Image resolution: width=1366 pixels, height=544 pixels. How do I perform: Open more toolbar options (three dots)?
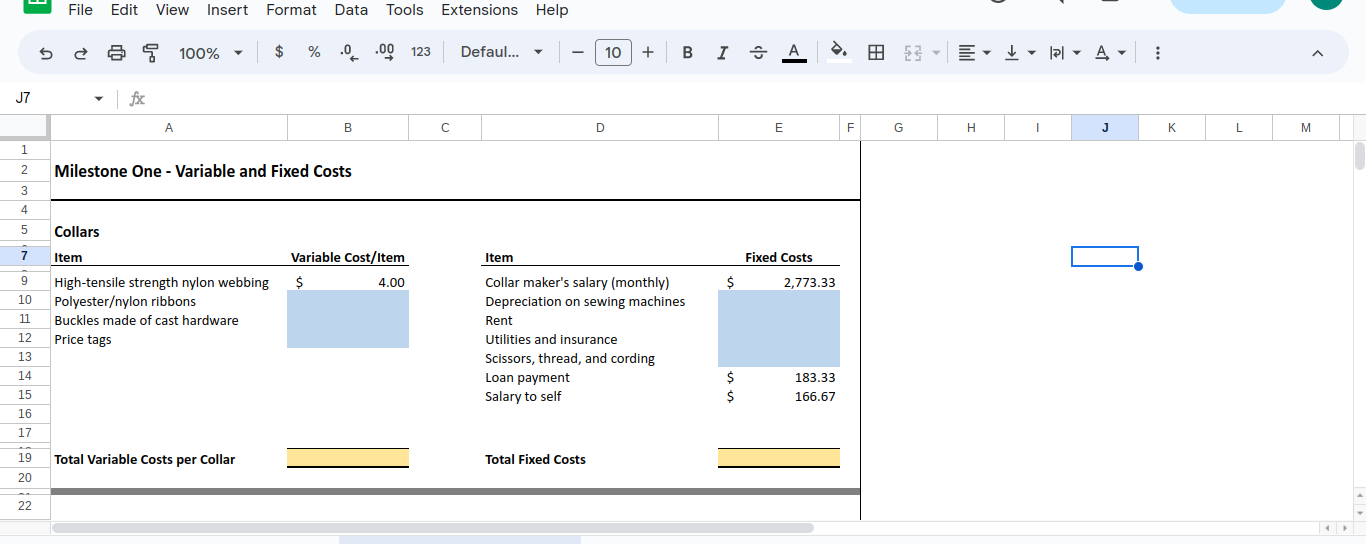[x=1157, y=52]
